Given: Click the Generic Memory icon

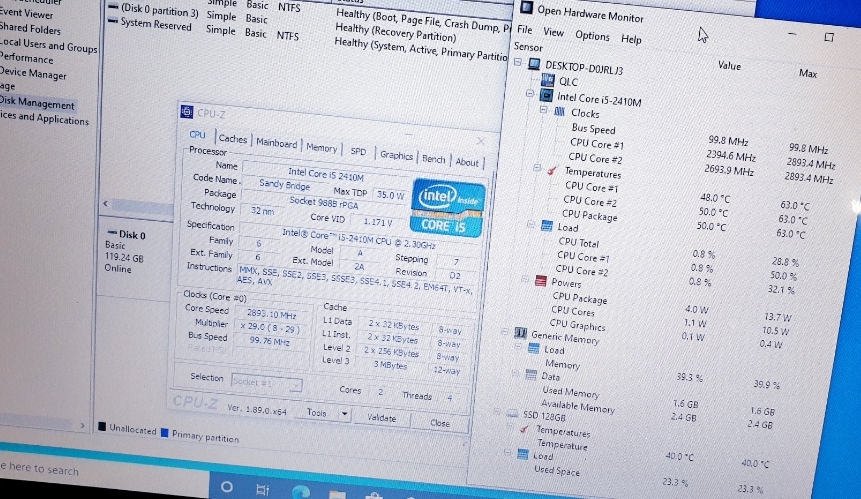Looking at the screenshot, I should pos(520,333).
